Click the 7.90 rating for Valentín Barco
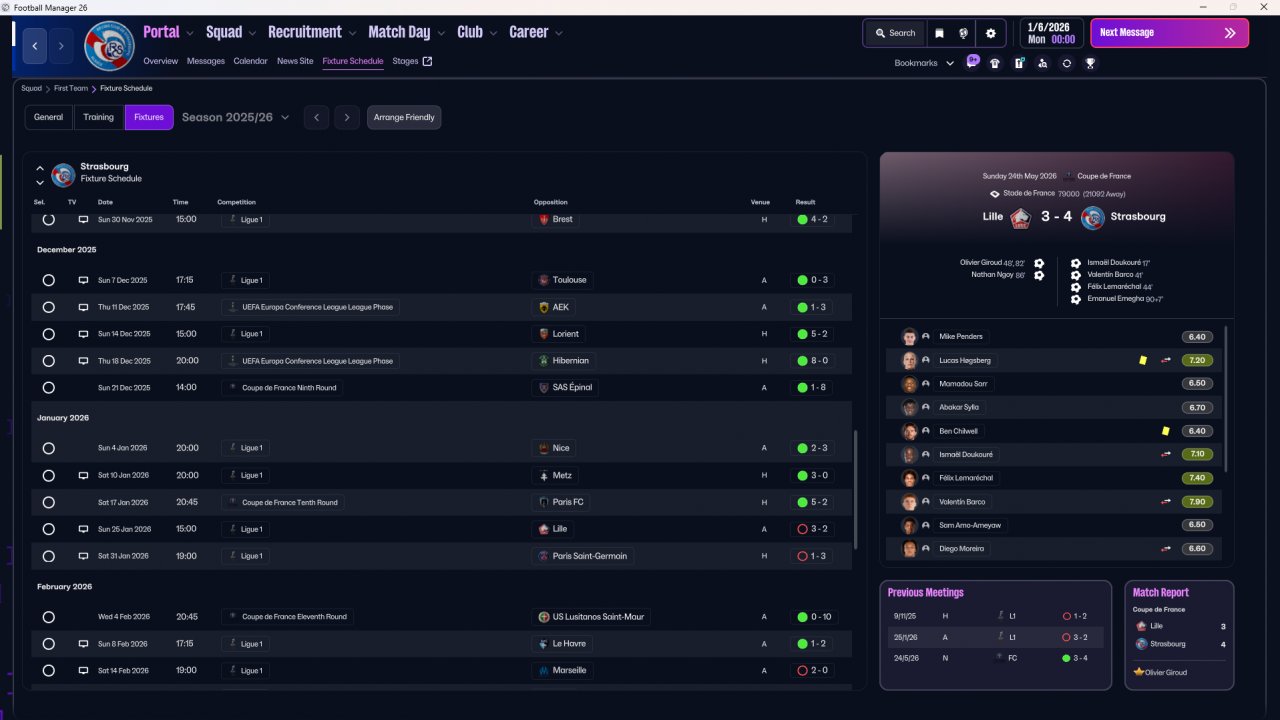The image size is (1280, 720). point(1197,502)
